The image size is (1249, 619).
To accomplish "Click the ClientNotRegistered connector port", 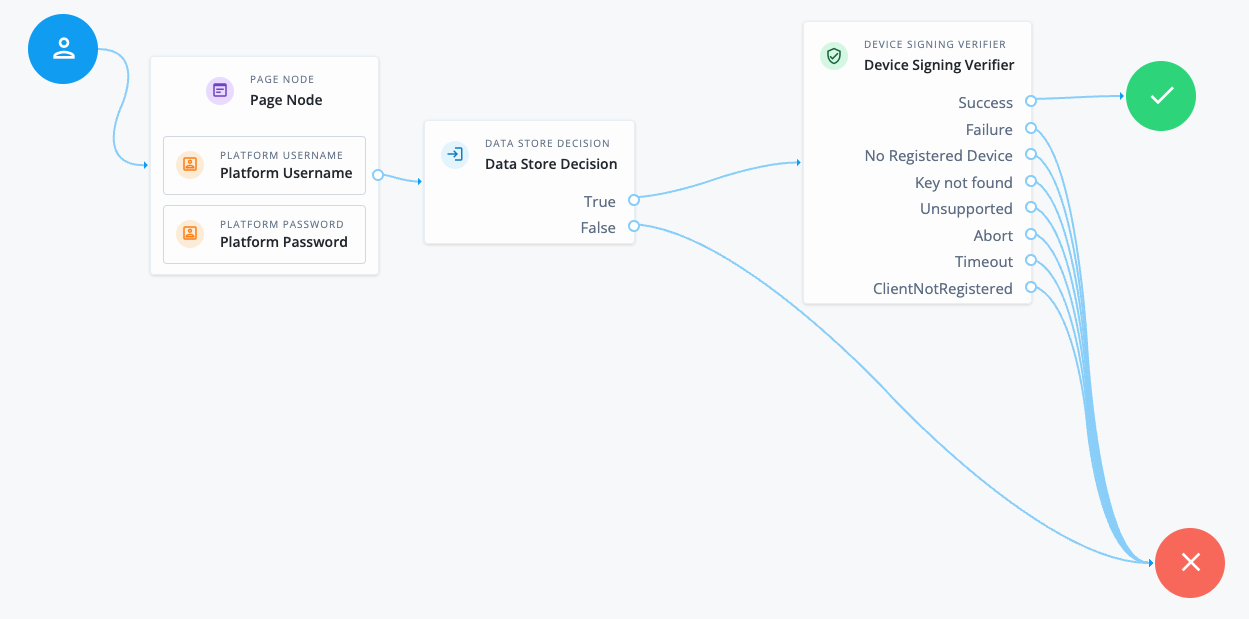I will point(1031,287).
